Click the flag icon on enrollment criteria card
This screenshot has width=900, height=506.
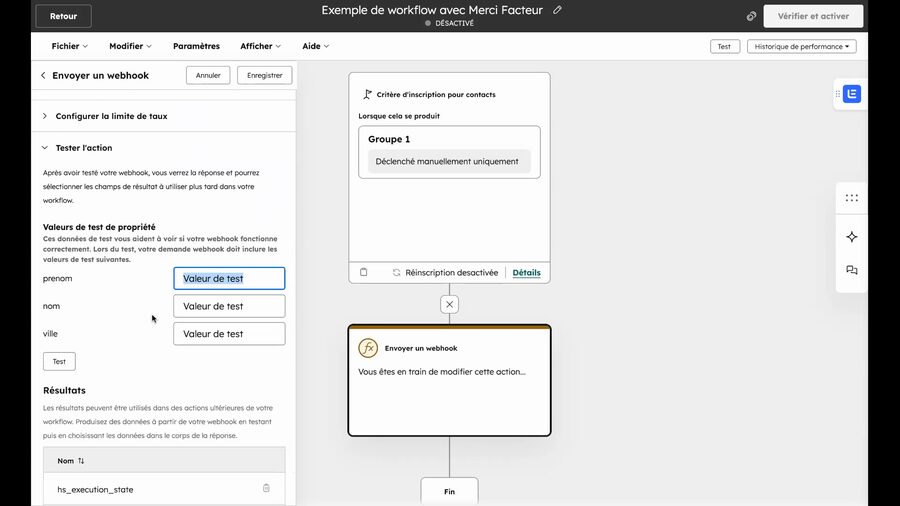[x=367, y=94]
